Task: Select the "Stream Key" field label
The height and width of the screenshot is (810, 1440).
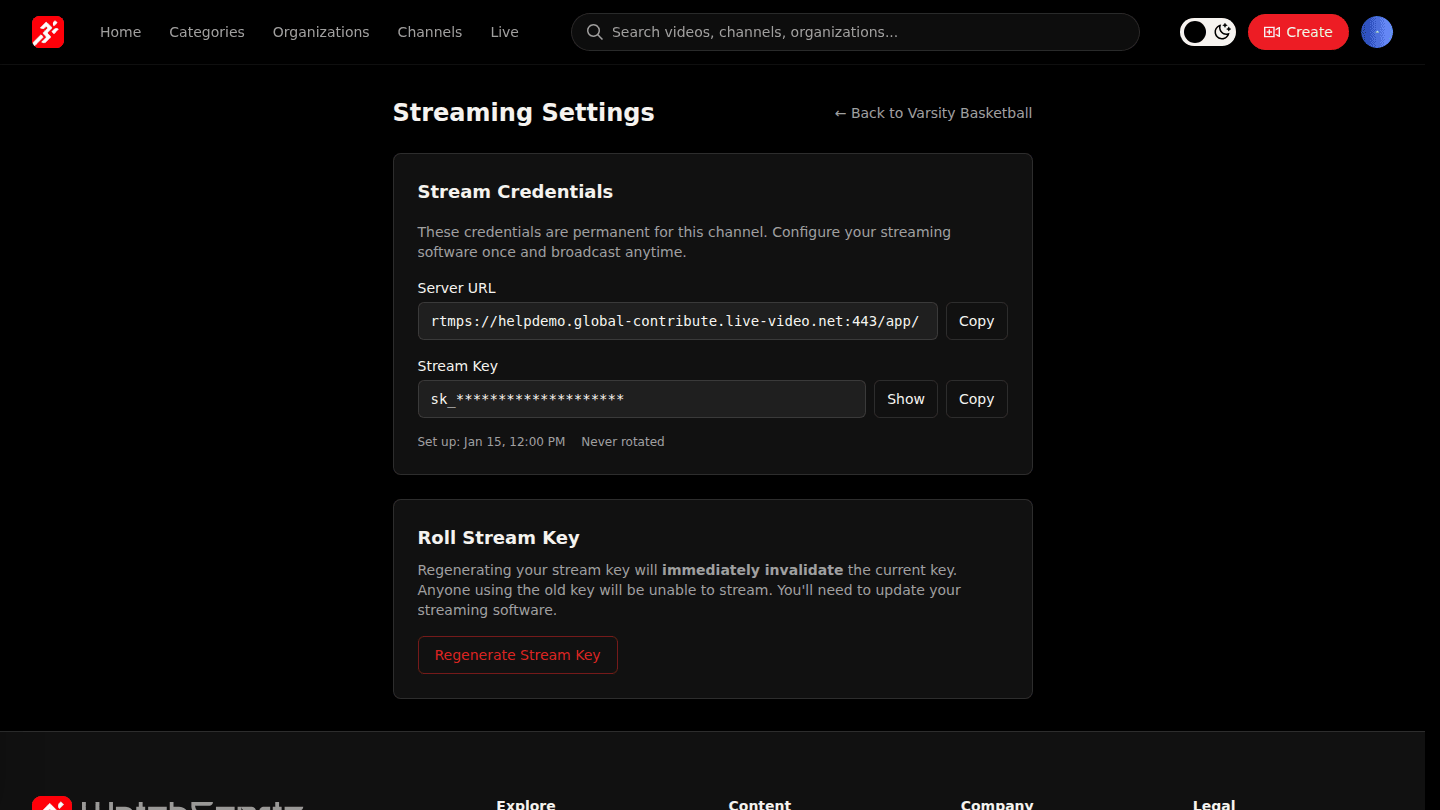Action: click(457, 366)
